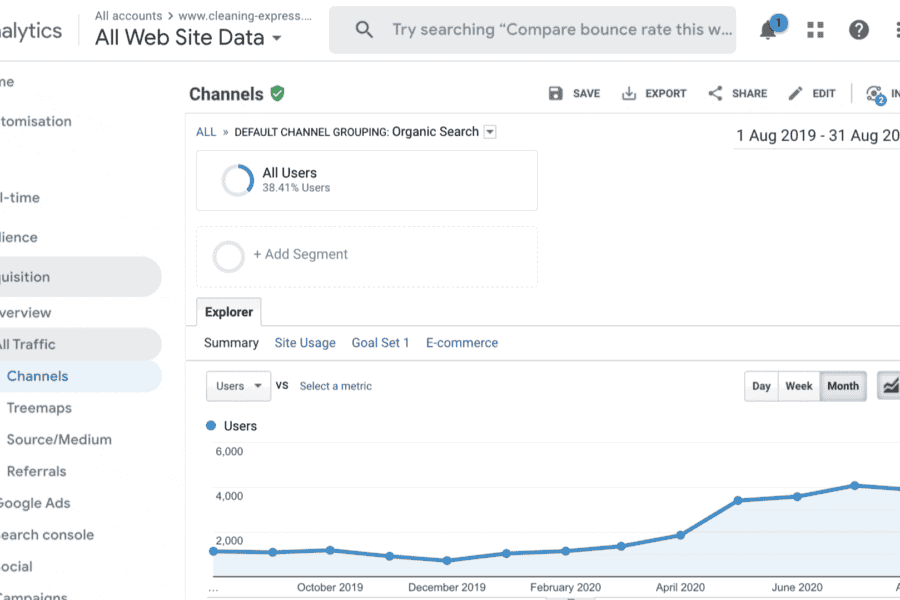Set graph interval to Day
The width and height of the screenshot is (900, 600).
[762, 386]
